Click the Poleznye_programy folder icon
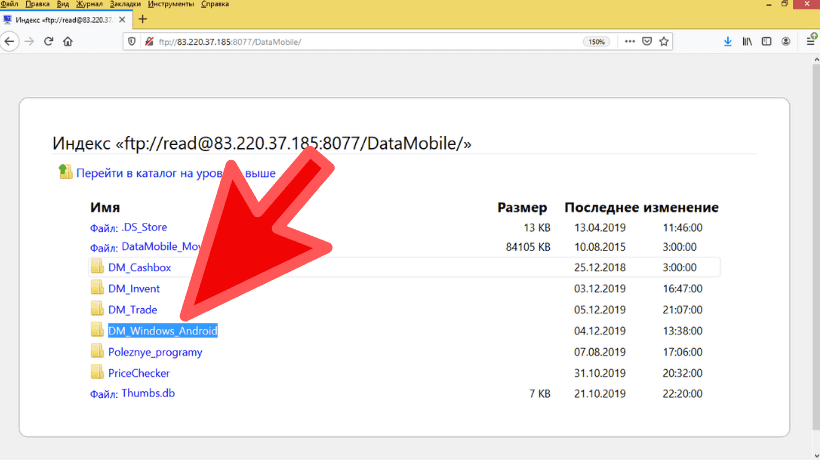This screenshot has width=820, height=460. click(97, 351)
